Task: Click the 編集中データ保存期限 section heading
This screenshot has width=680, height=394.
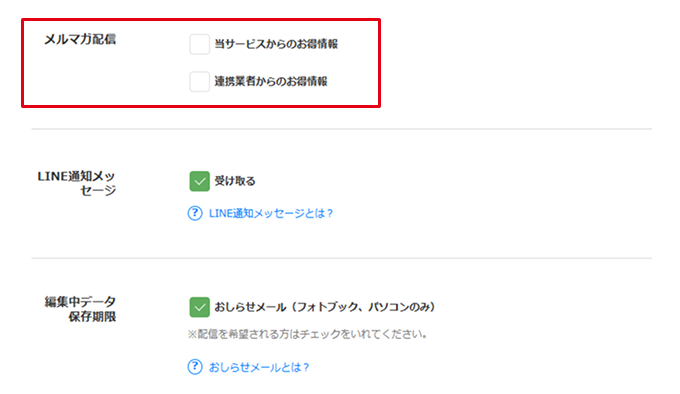Action: coord(80,309)
